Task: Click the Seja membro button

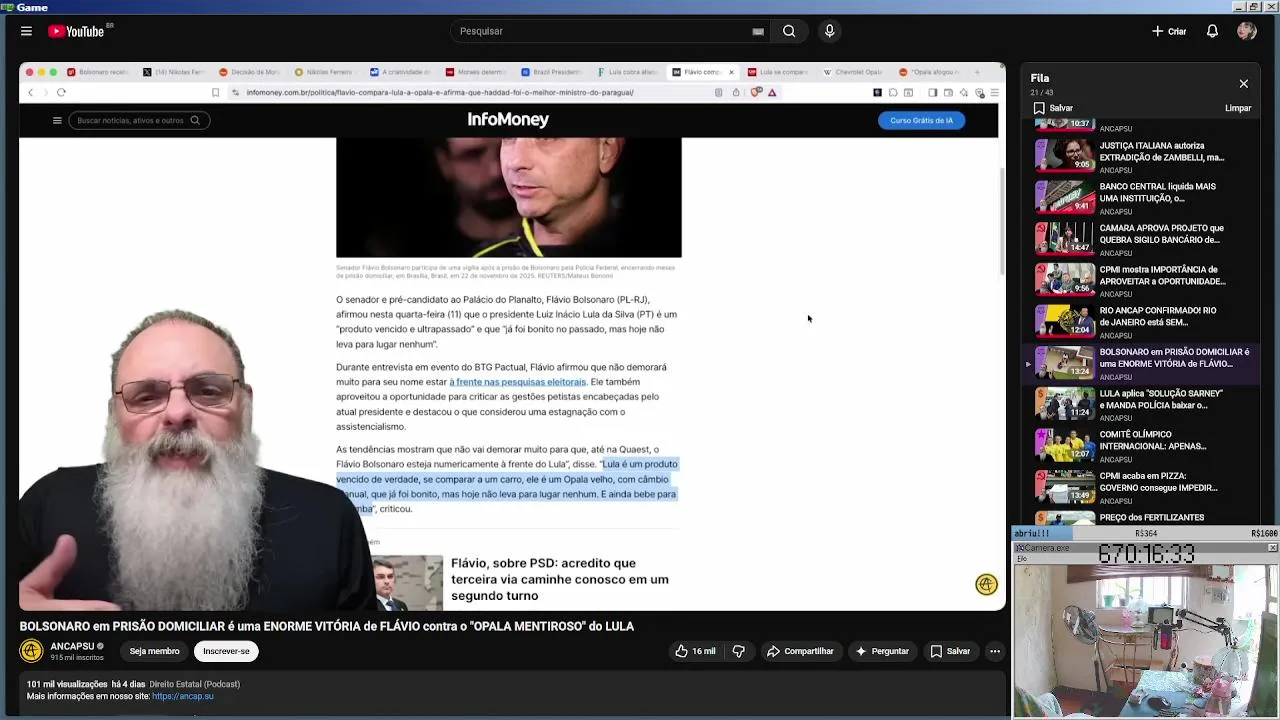Action: pos(154,651)
